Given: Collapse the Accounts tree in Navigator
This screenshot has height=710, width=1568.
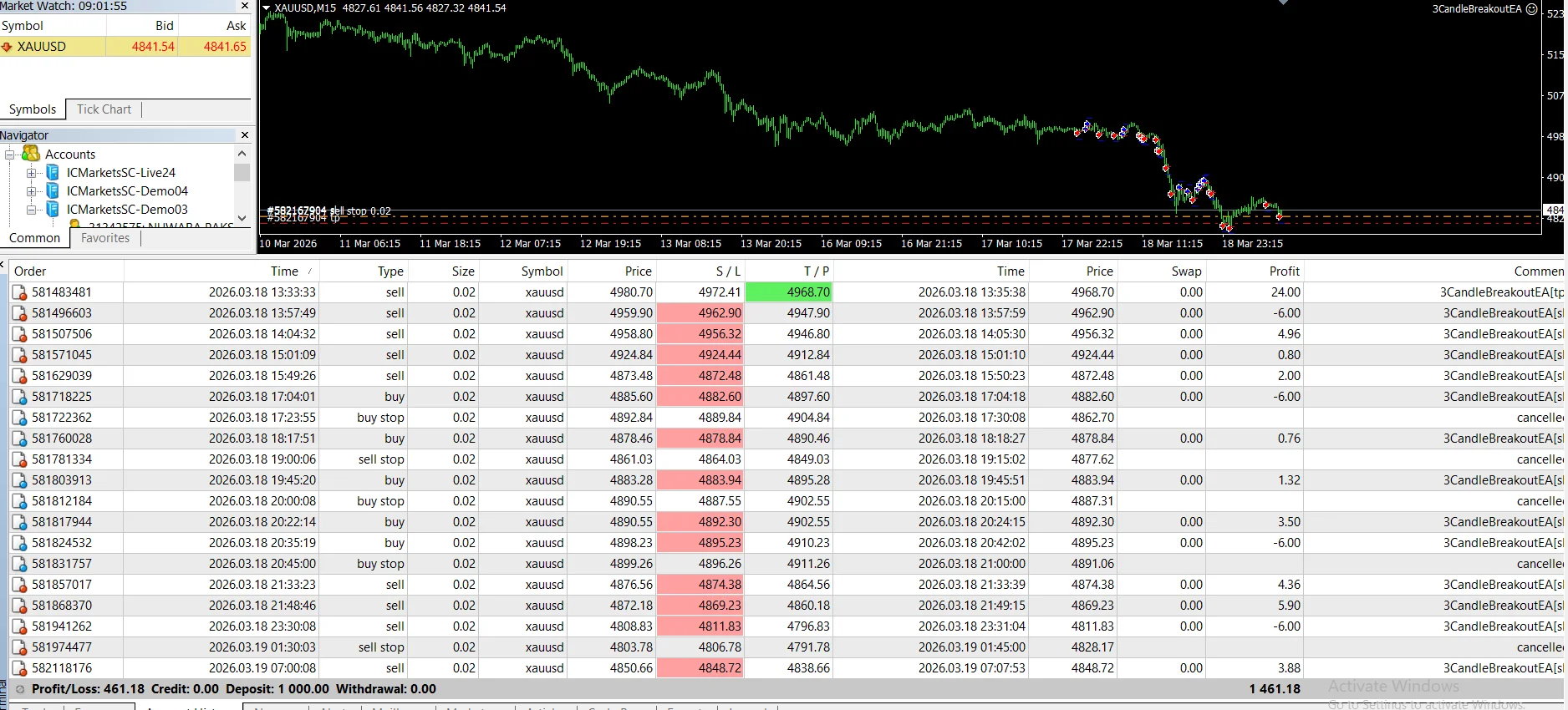Looking at the screenshot, I should (x=10, y=155).
